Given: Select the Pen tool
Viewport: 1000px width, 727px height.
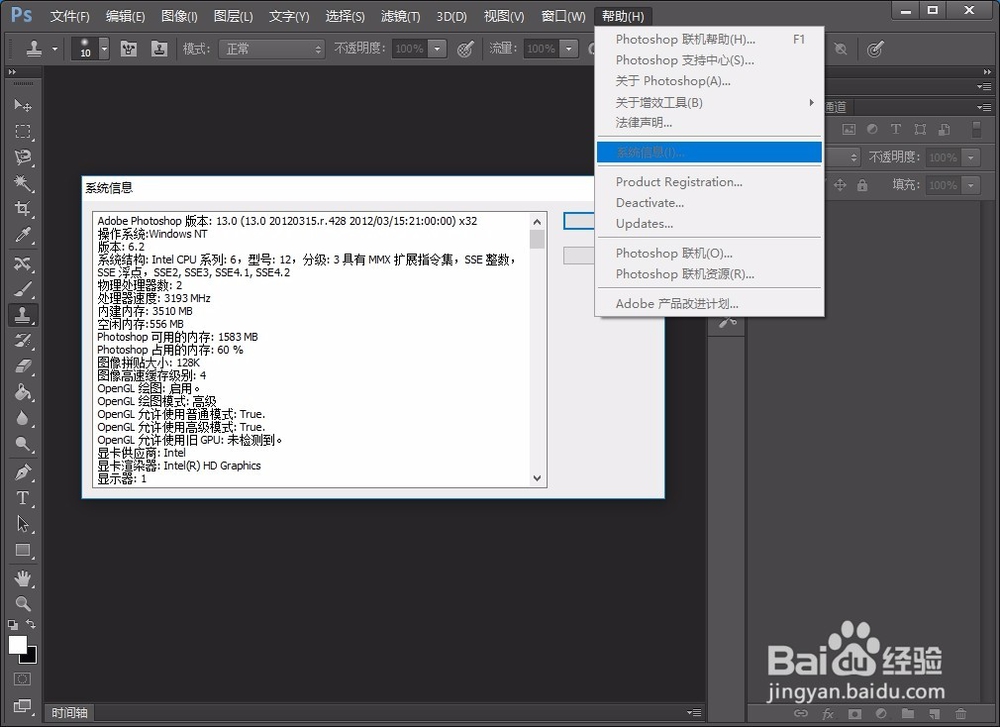Looking at the screenshot, I should pos(23,472).
